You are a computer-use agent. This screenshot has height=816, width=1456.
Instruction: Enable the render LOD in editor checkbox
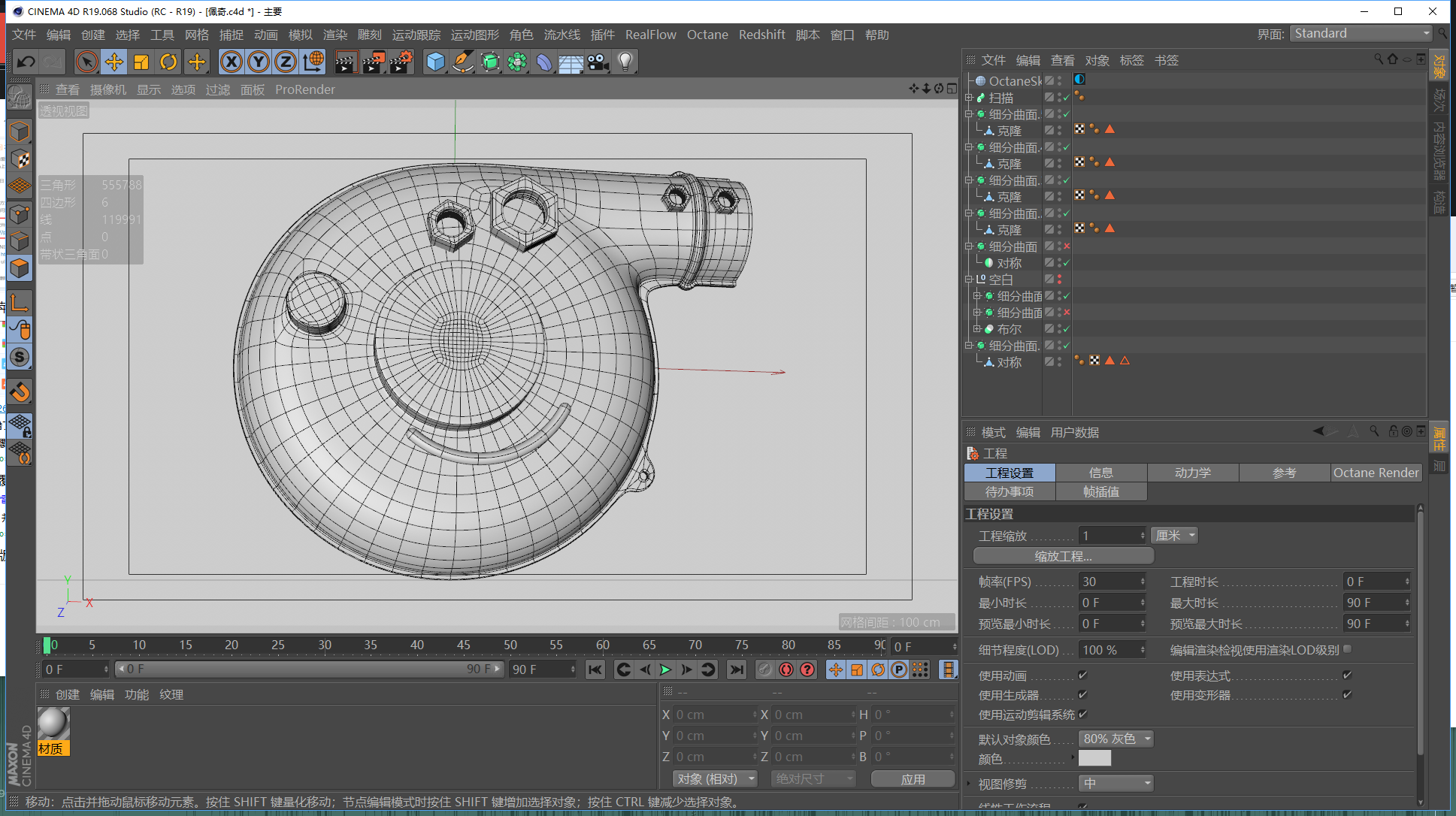tap(1347, 648)
